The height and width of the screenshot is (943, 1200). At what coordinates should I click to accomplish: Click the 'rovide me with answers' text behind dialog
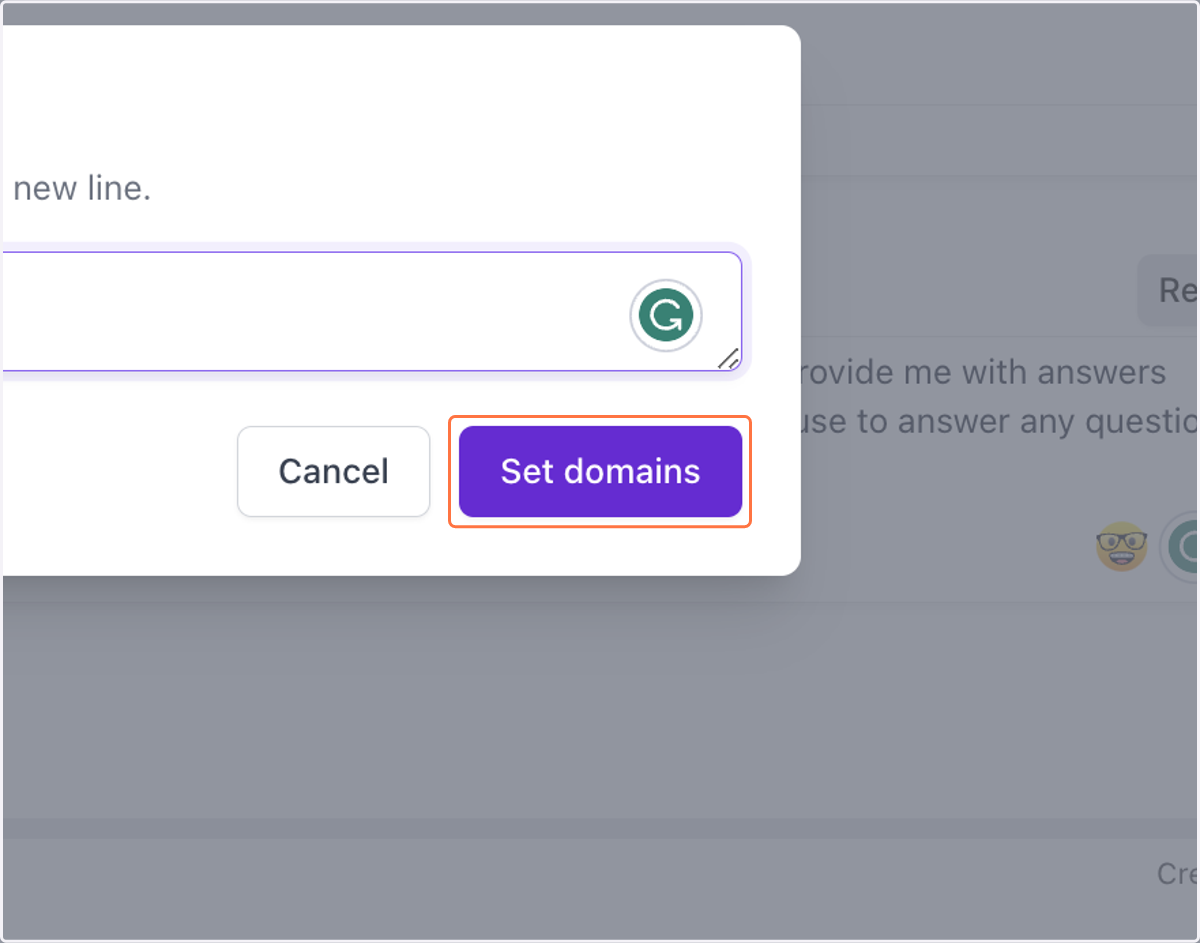(x=984, y=372)
